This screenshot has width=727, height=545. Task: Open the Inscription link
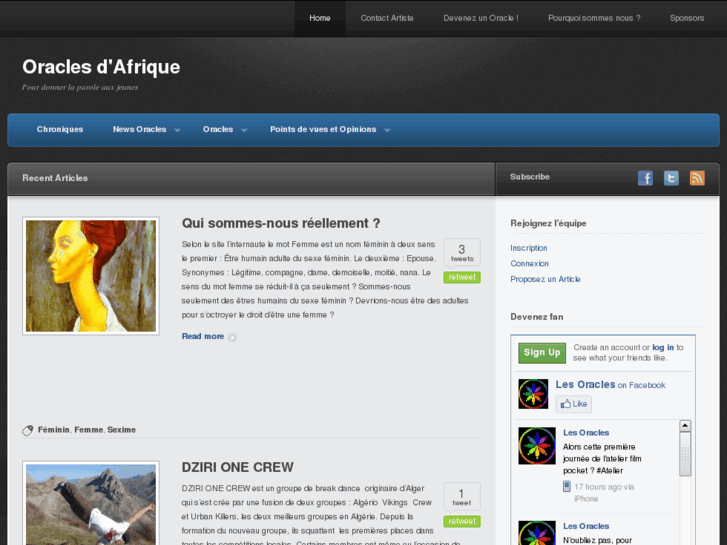[x=529, y=248]
